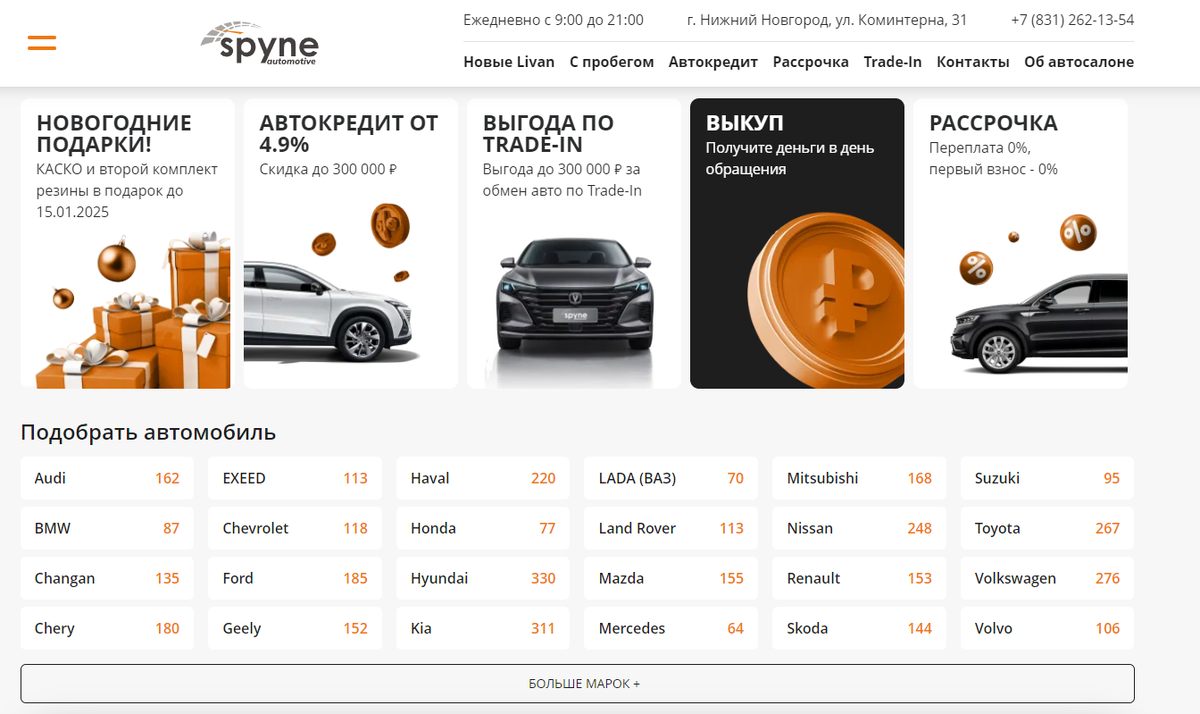Click working hours Ежедневно с 9:00 до 21:00
Viewport: 1200px width, 714px height.
tap(553, 20)
